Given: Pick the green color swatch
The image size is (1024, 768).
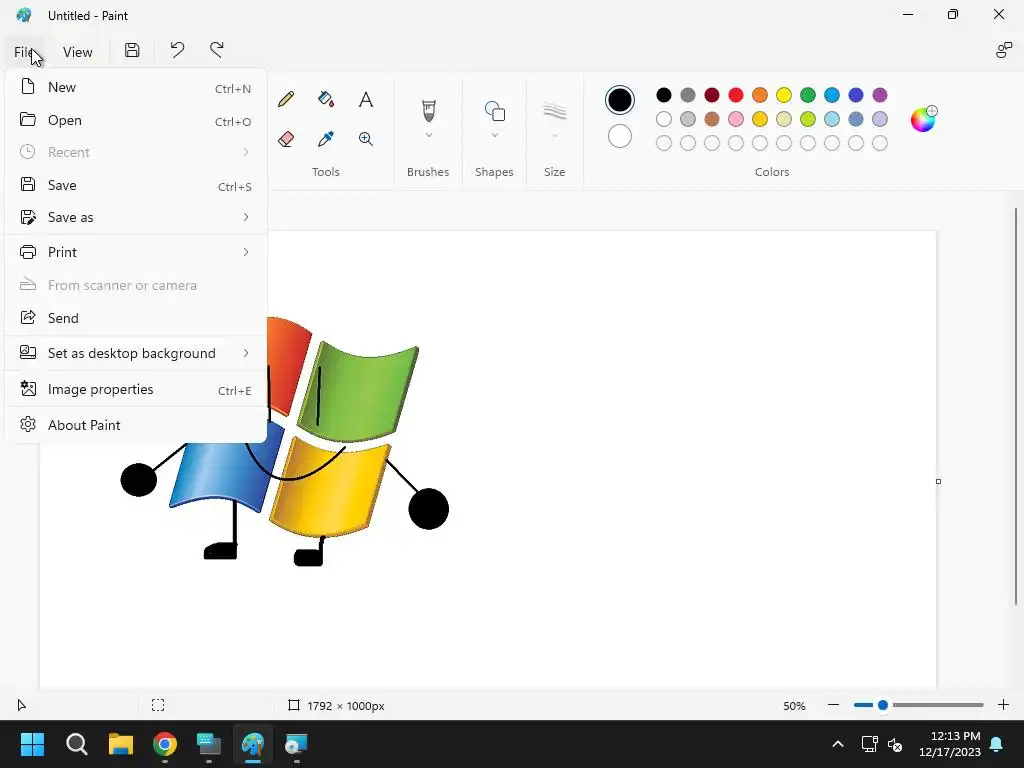Looking at the screenshot, I should point(808,95).
